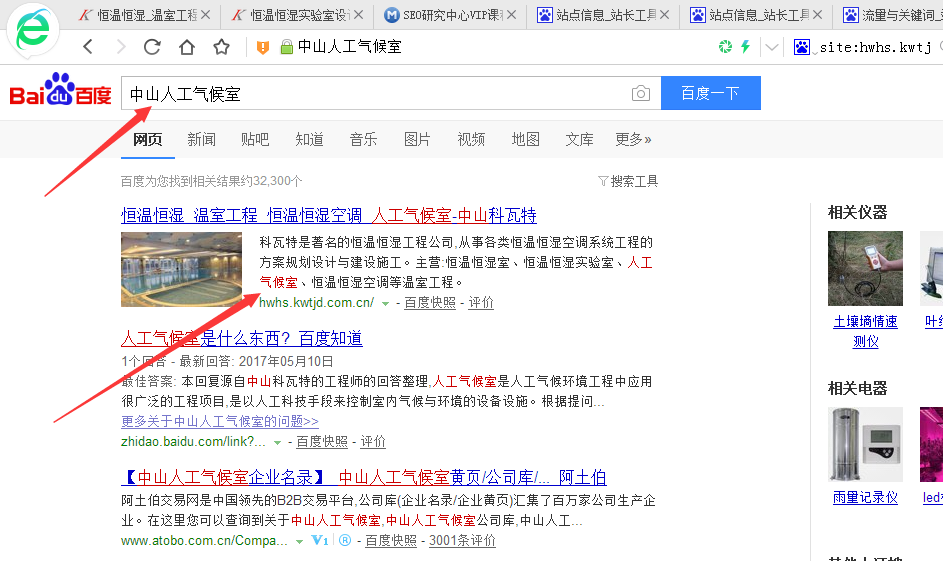
Task: Open 搜索工具 filter
Action: [x=628, y=181]
